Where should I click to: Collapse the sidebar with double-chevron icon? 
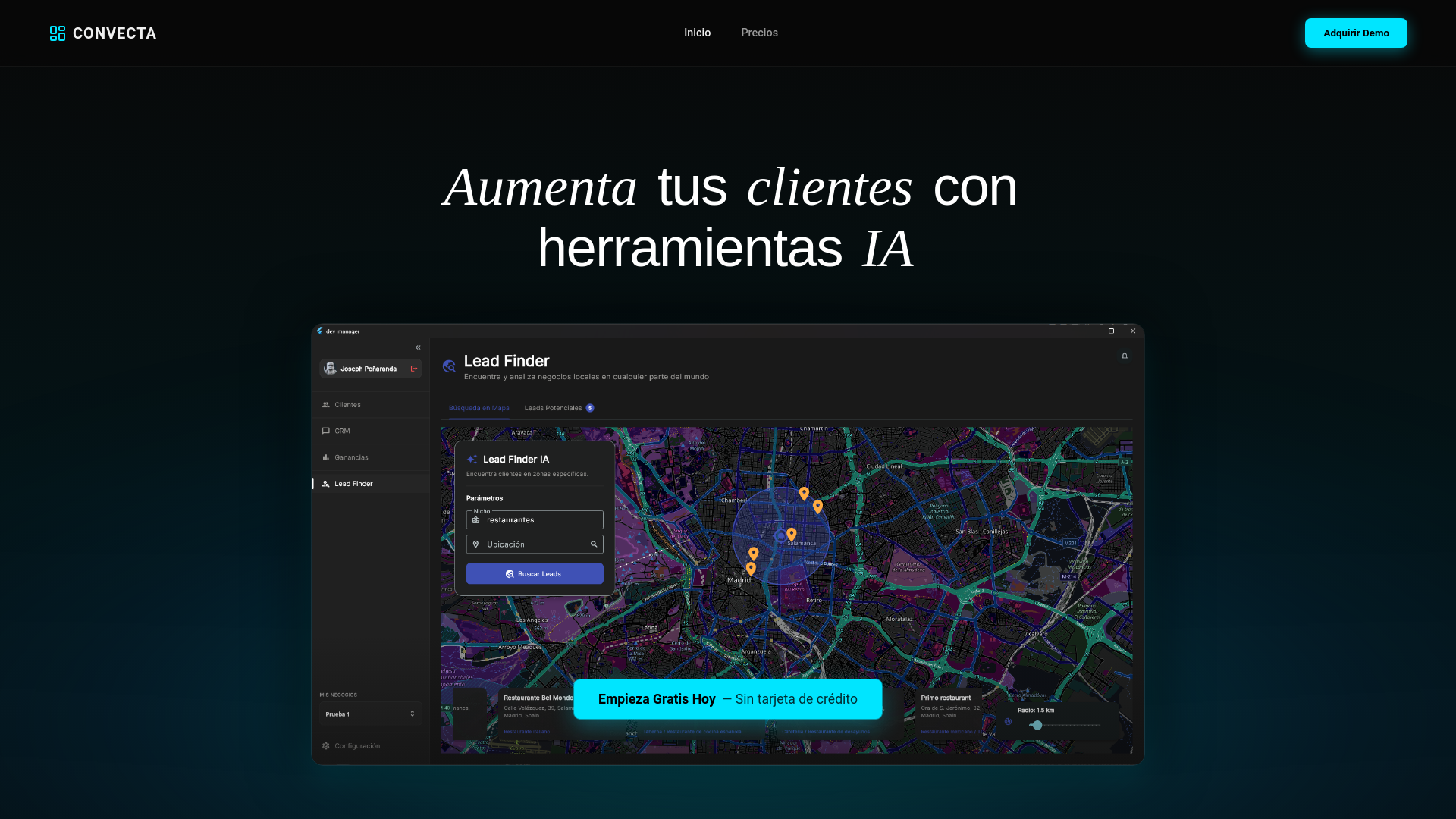[418, 347]
